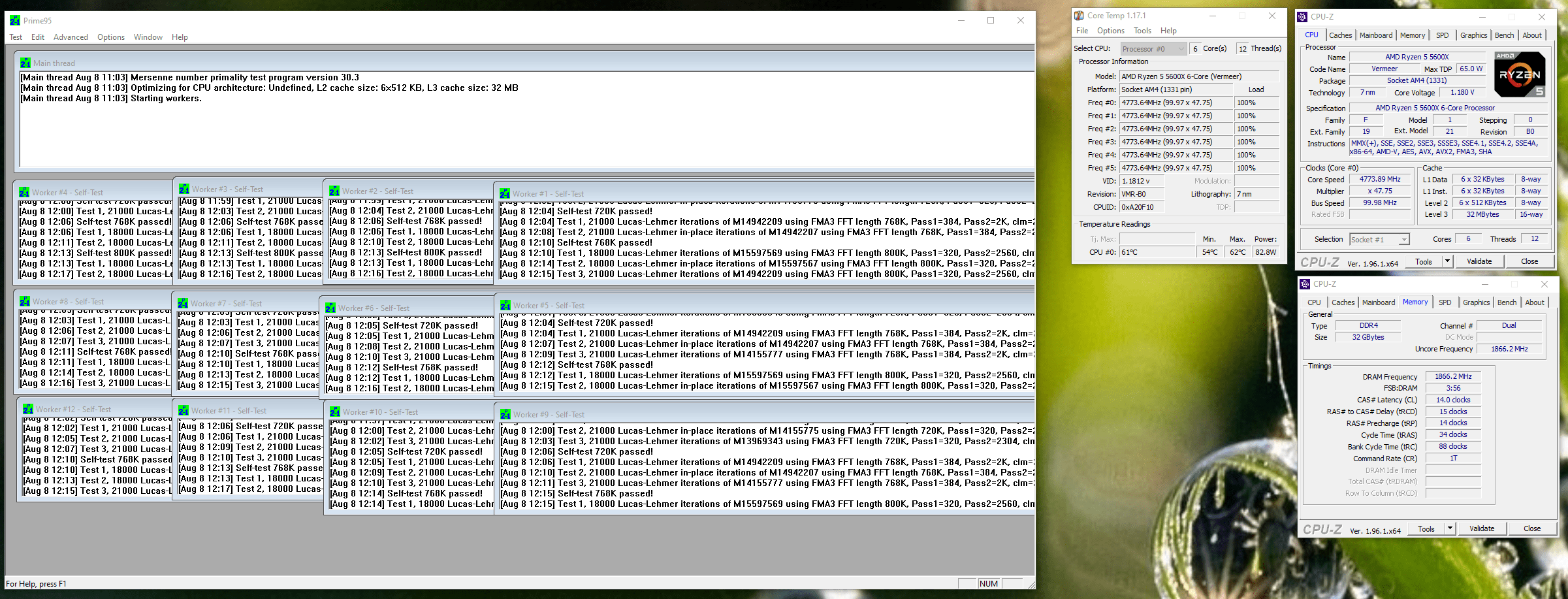Switch to Graphics tab in upper CPU-Z
Screen dimensions: 1568x599
(x=1473, y=35)
